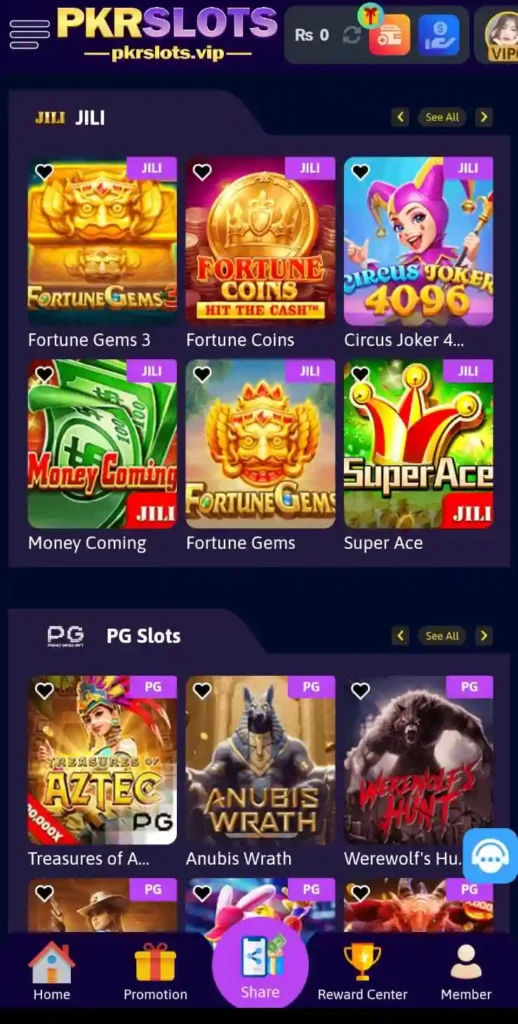
Task: Go to Home in bottom bar
Action: [x=52, y=972]
